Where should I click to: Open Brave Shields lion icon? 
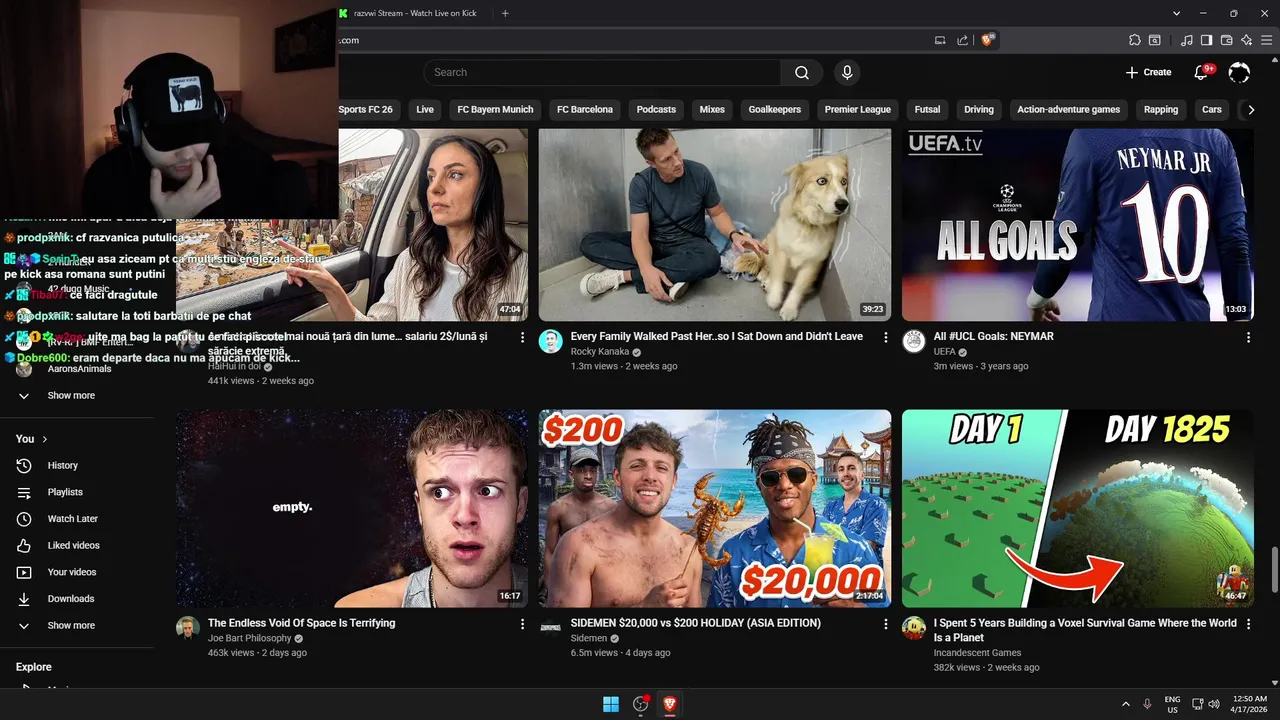[x=988, y=40]
